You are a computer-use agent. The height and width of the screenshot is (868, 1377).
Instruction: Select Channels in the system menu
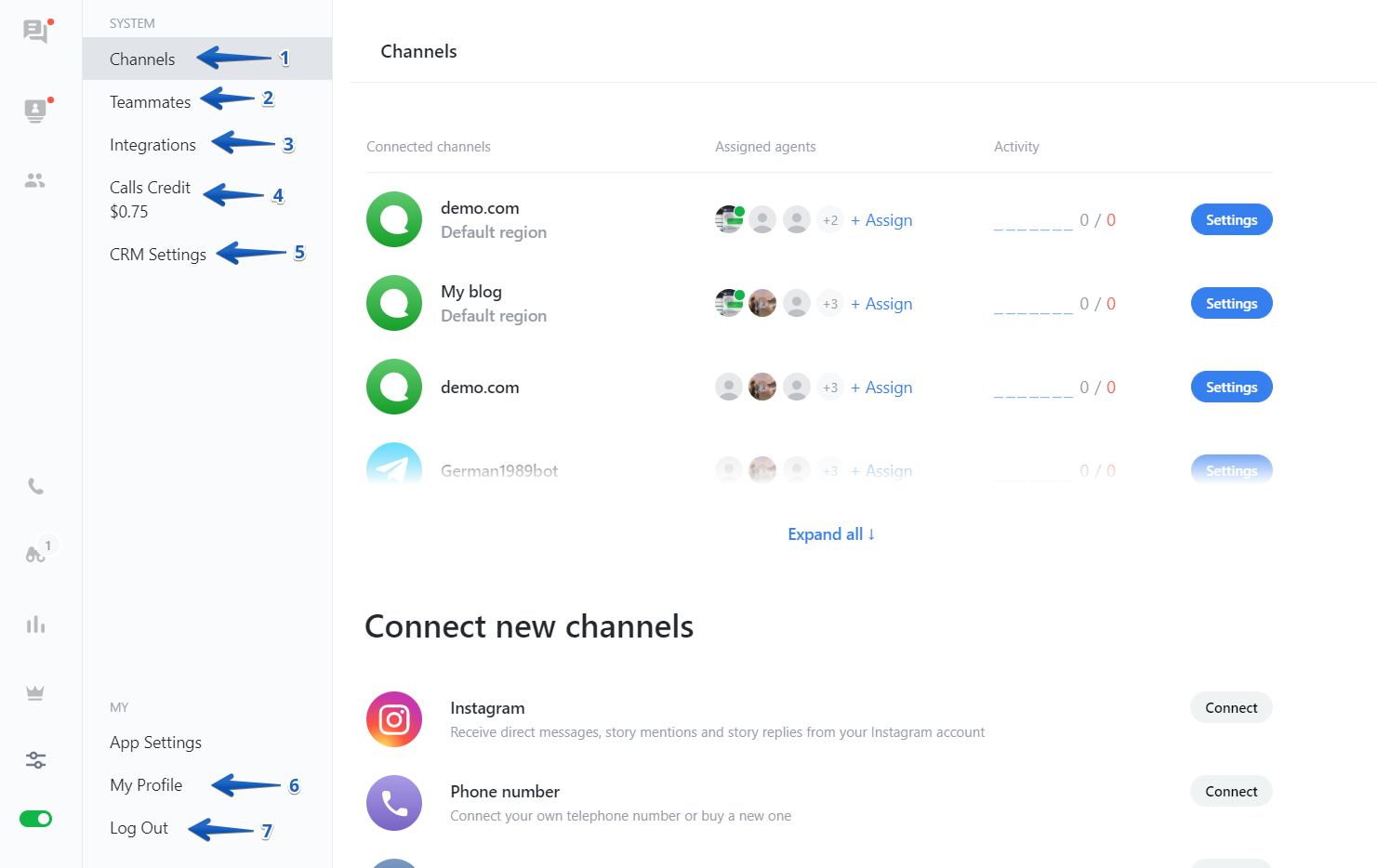point(207,59)
